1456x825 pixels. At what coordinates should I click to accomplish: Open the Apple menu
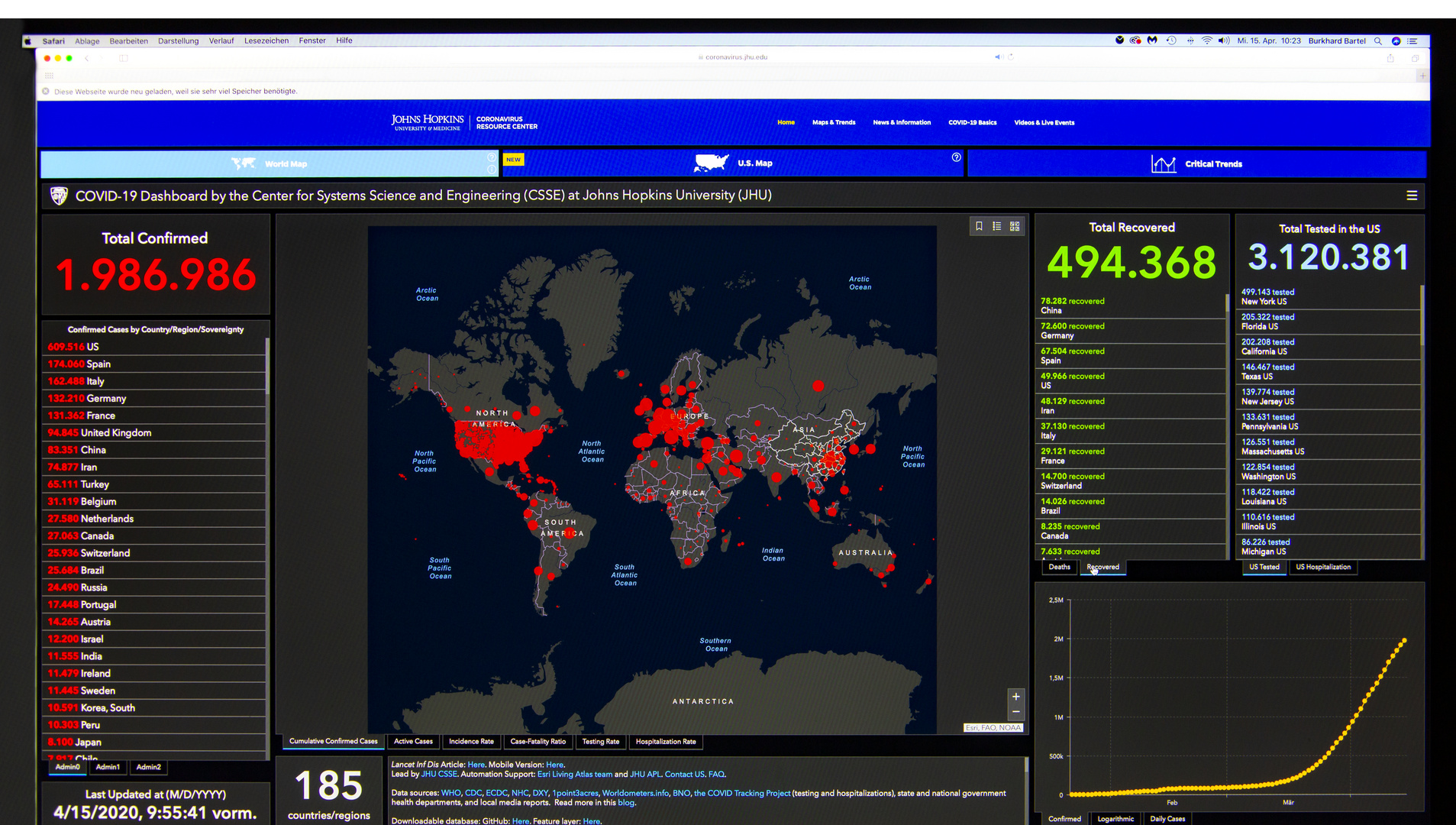pos(28,41)
